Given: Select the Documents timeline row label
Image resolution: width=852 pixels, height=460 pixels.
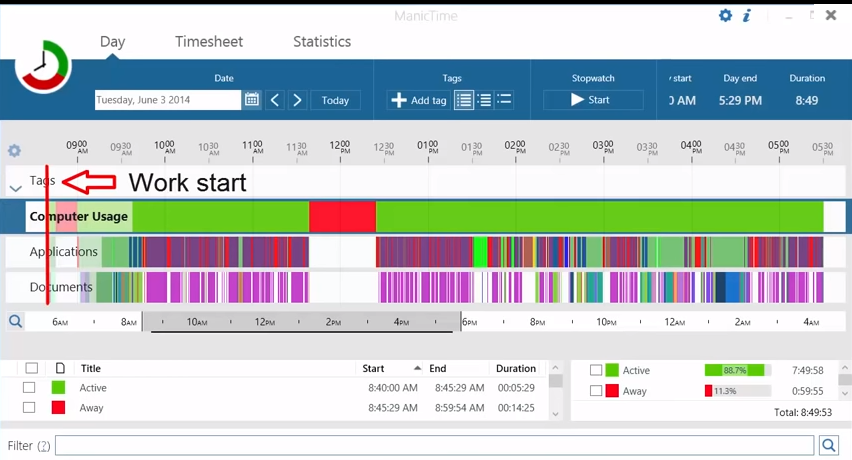Looking at the screenshot, I should pos(61,287).
